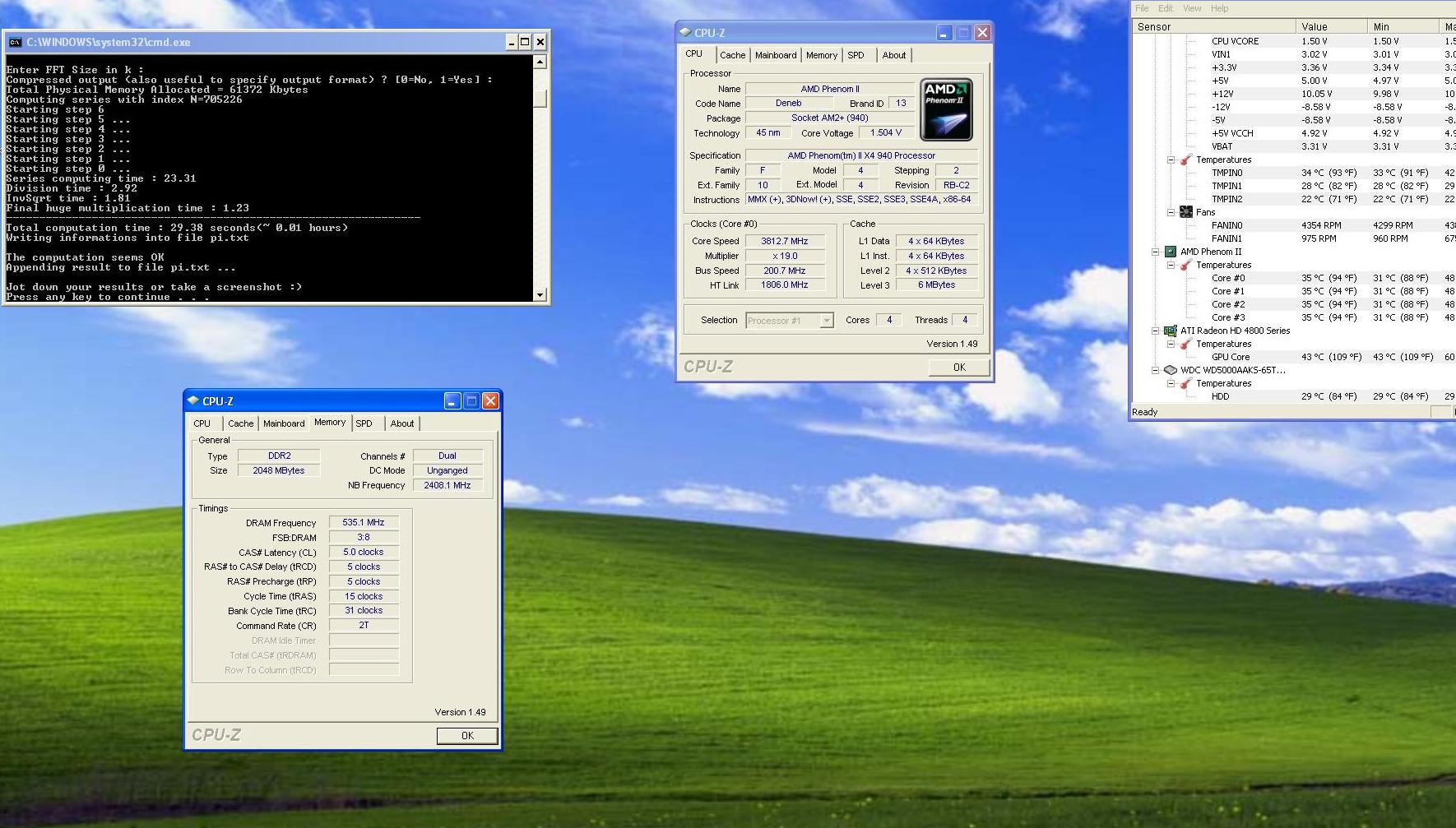
Task: Open SPD tab in processor CPU-Z window
Action: tap(856, 55)
